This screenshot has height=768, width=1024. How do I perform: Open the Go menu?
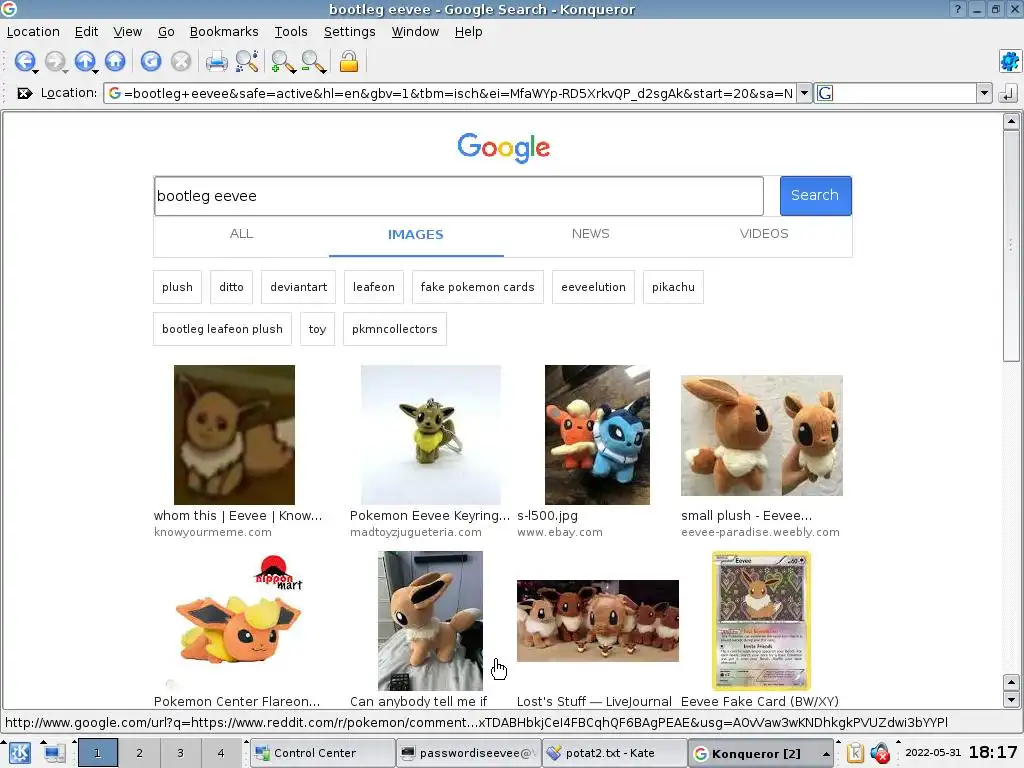(166, 31)
